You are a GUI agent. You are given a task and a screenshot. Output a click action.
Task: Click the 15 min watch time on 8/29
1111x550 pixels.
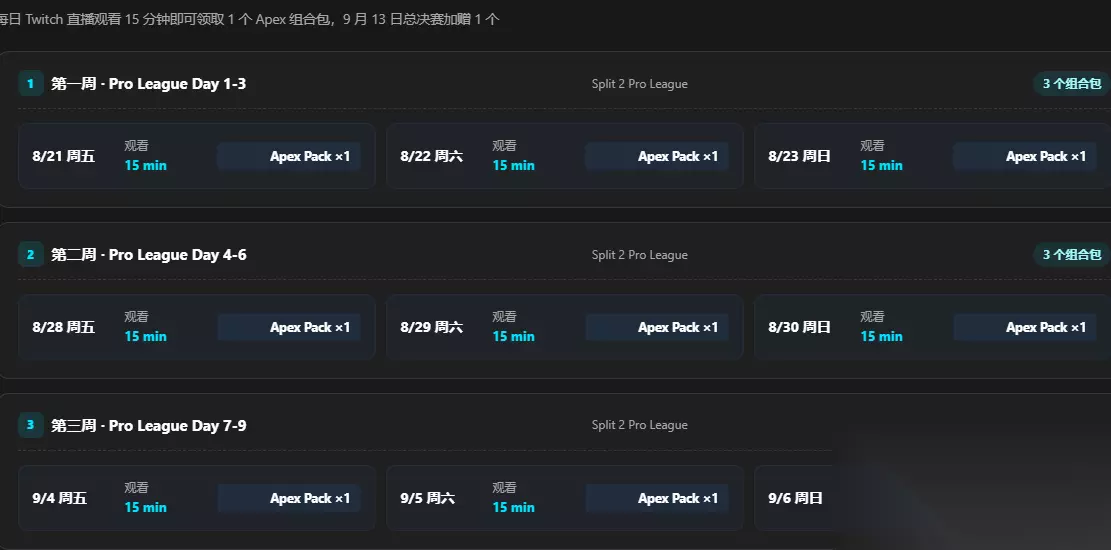(x=514, y=336)
